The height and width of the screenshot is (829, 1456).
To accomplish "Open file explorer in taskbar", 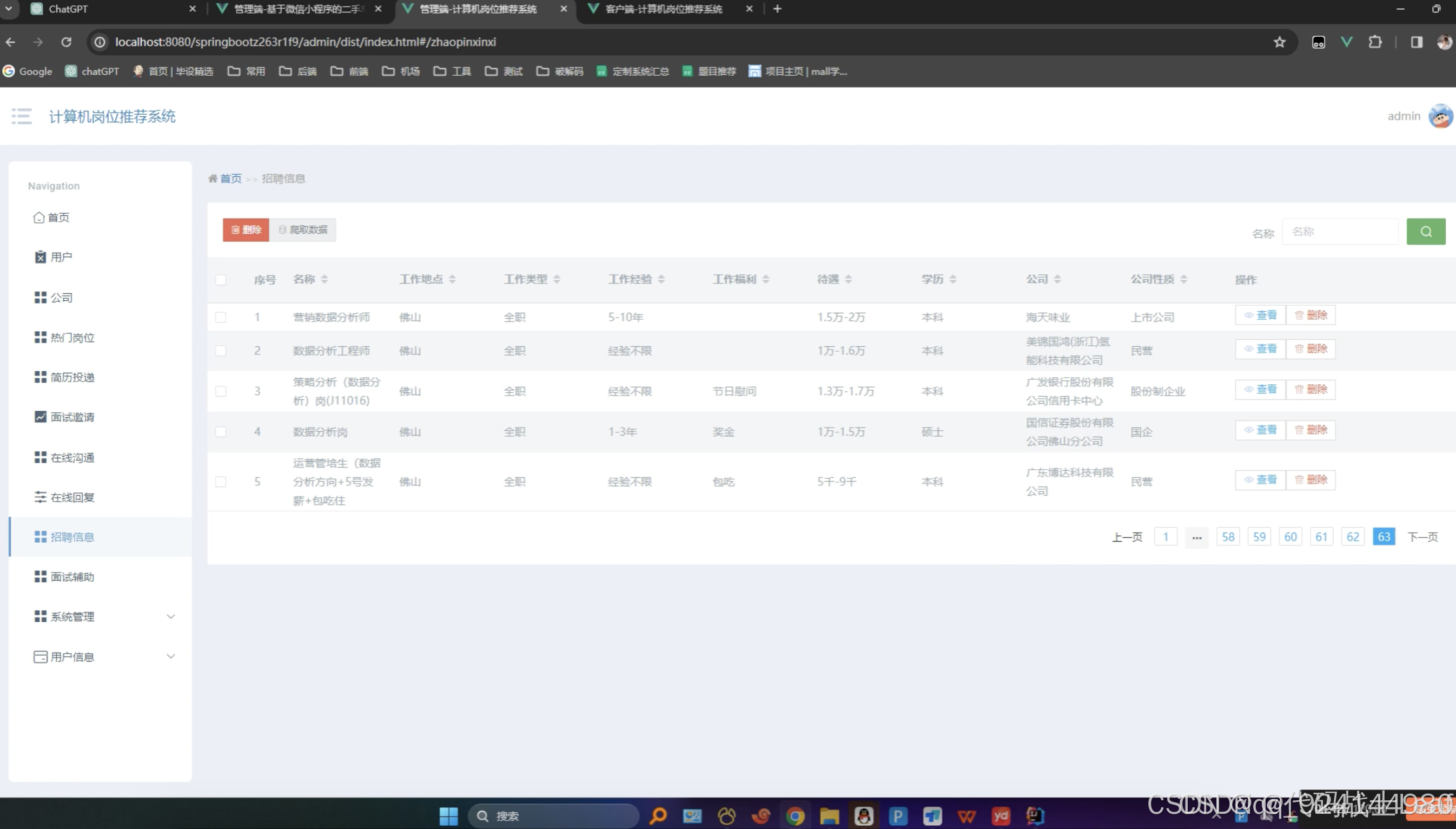I will (829, 816).
